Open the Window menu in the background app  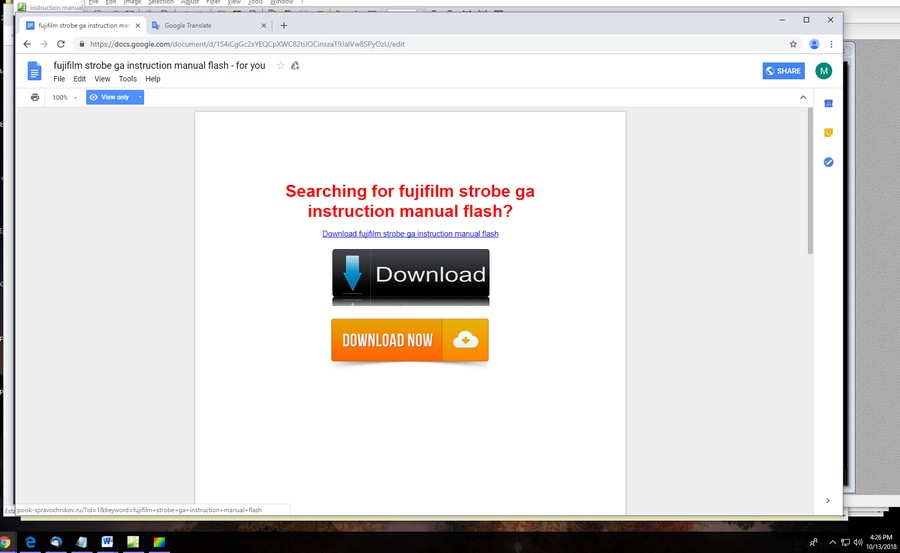click(x=281, y=2)
